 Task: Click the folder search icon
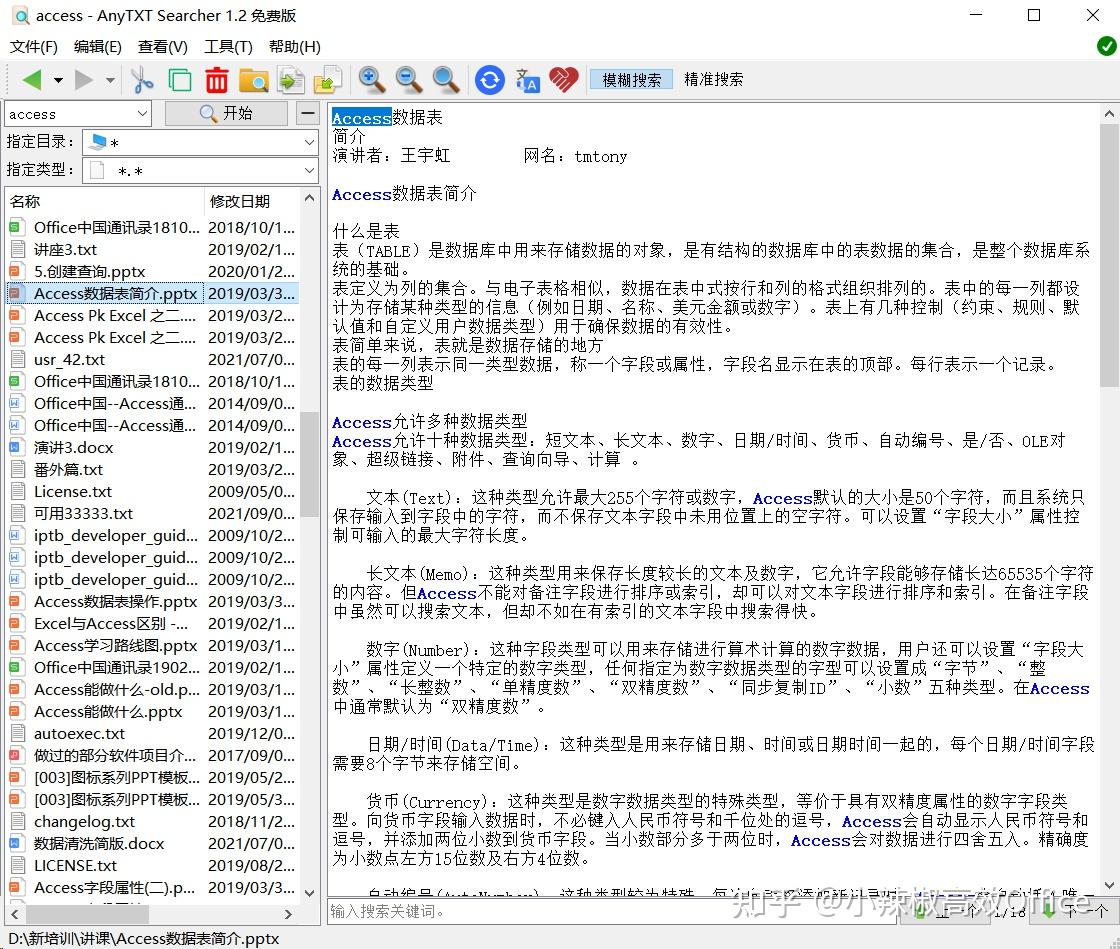pyautogui.click(x=252, y=80)
